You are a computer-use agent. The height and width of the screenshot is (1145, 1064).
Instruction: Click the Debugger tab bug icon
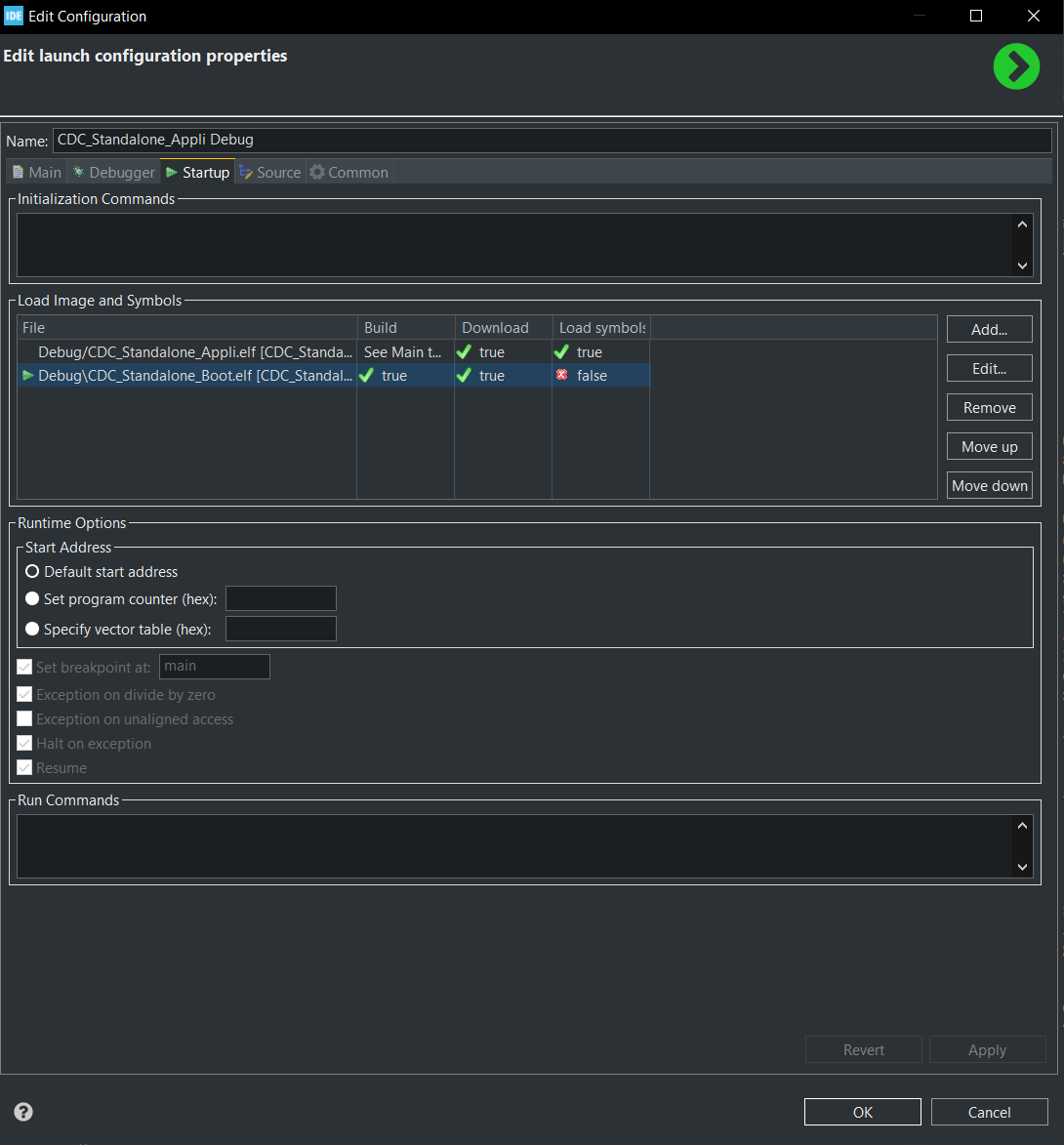coord(79,172)
